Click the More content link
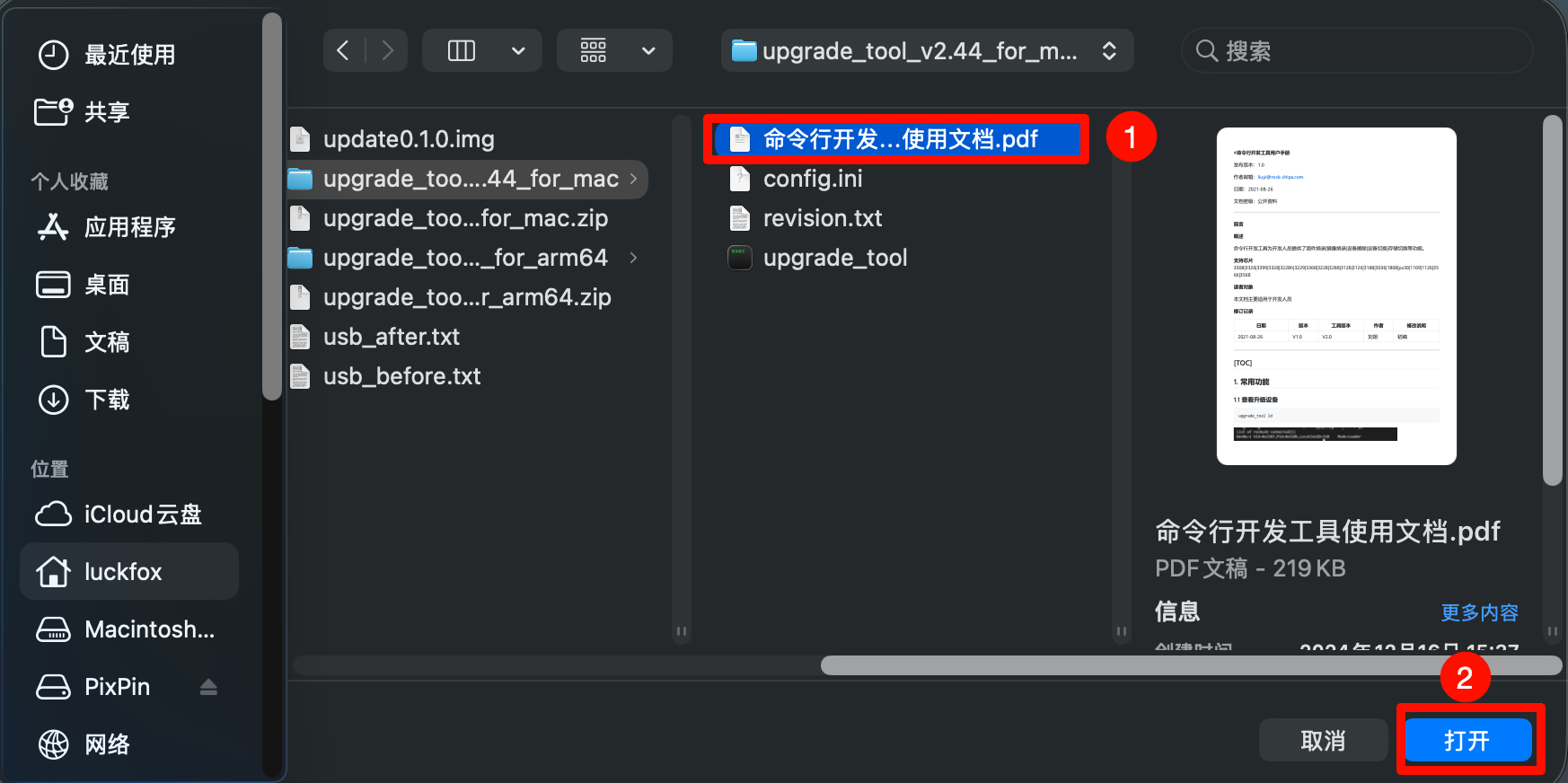Viewport: 1568px width, 783px height. point(1479,612)
